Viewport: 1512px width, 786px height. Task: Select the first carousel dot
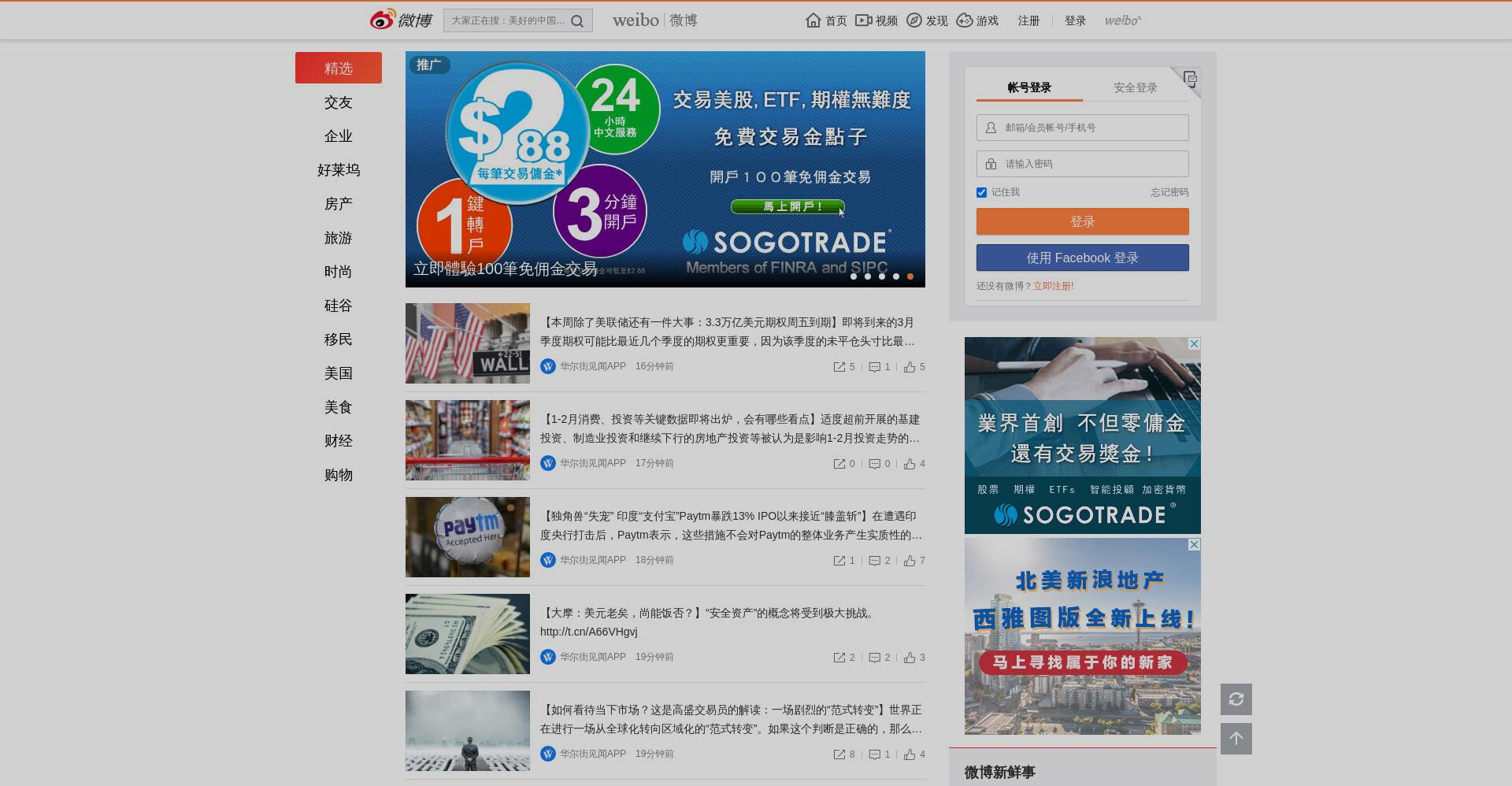coord(854,276)
